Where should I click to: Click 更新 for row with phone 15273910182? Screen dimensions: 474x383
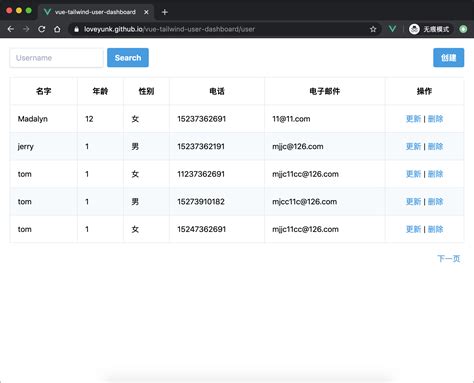click(x=413, y=202)
